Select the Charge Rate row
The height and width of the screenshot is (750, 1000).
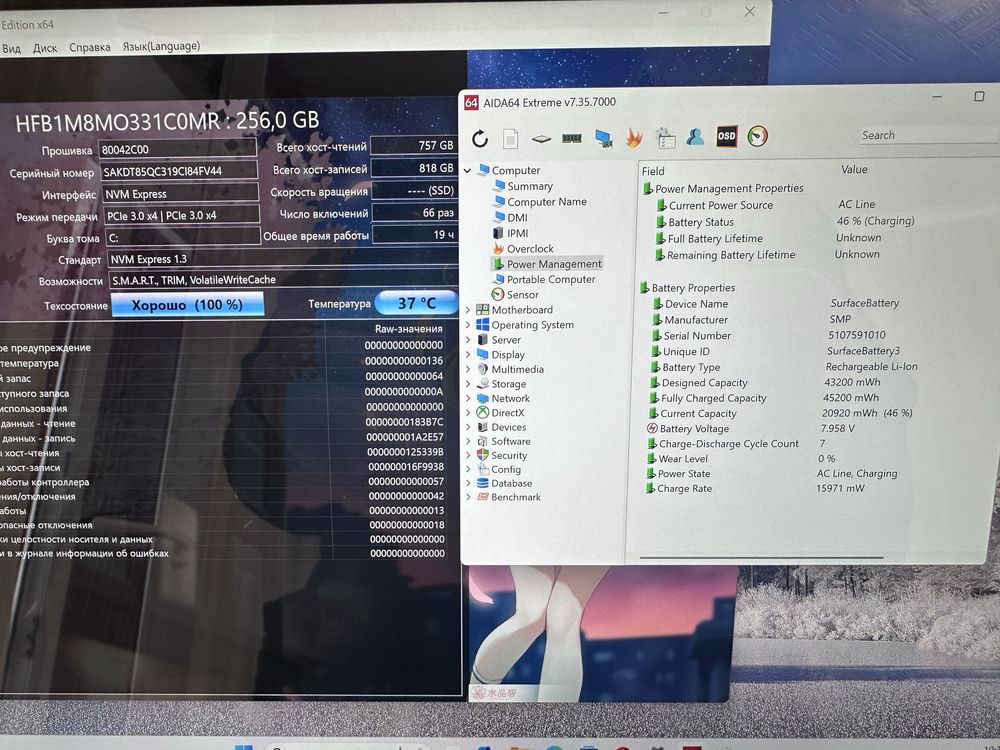click(754, 489)
